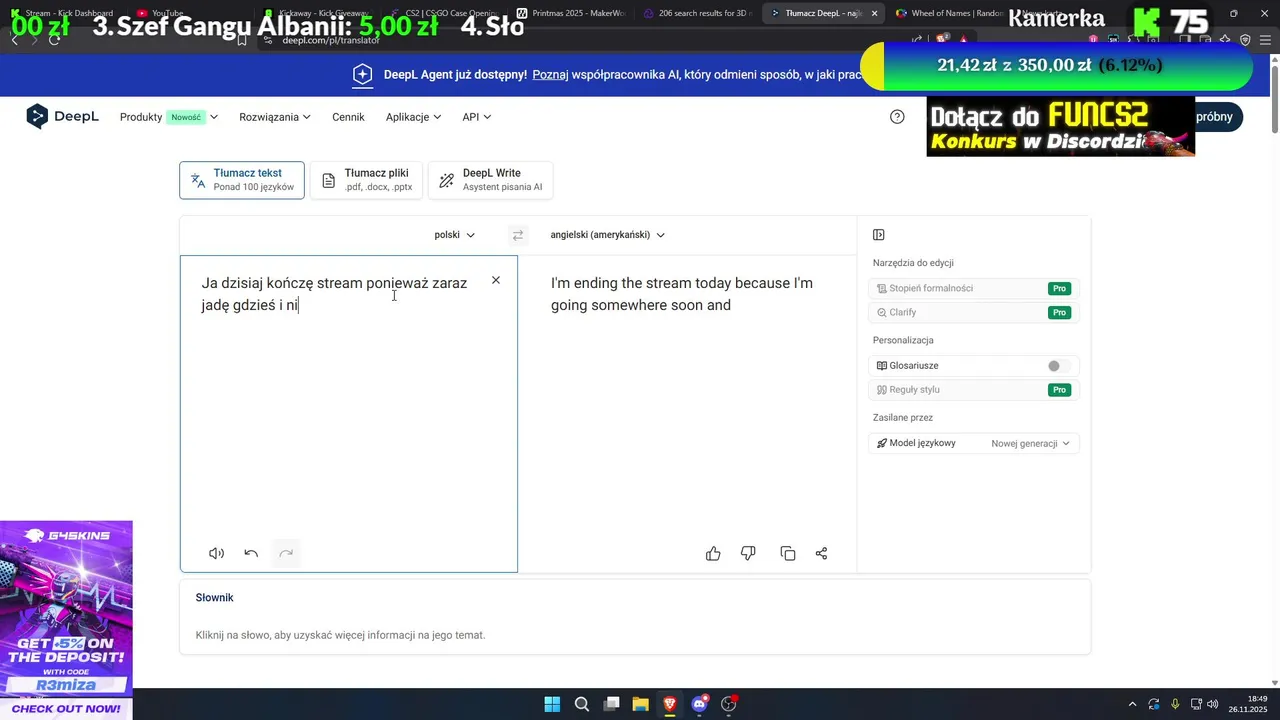Screen dimensions: 1280x720
Task: Select the Tłumacz pliki tab
Action: (366, 180)
